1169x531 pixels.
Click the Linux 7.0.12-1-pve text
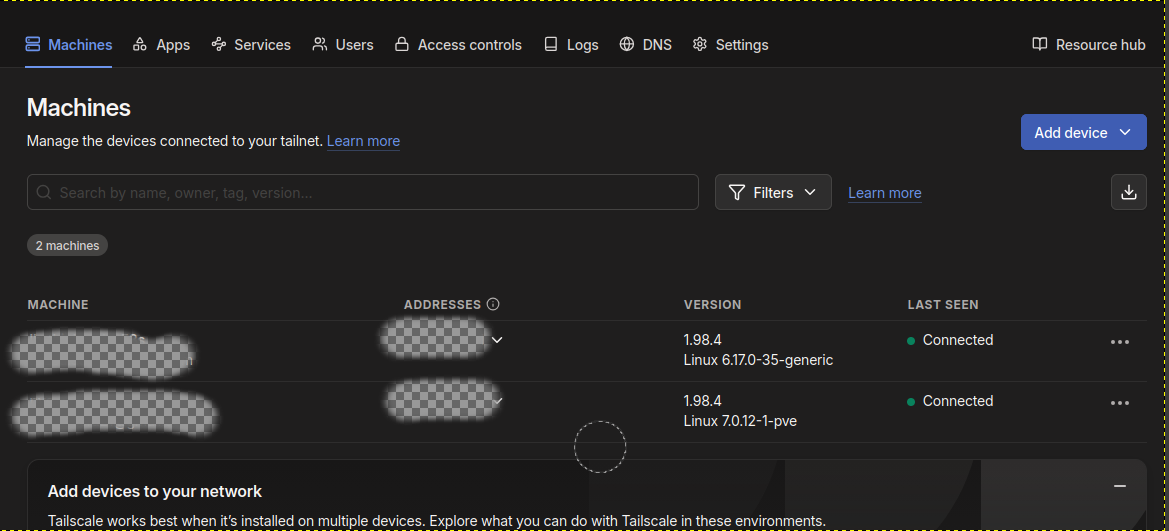pos(740,421)
